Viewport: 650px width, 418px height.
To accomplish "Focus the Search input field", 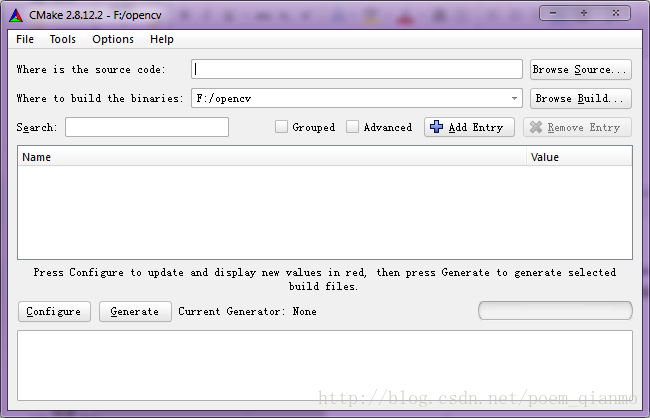I will pos(147,127).
